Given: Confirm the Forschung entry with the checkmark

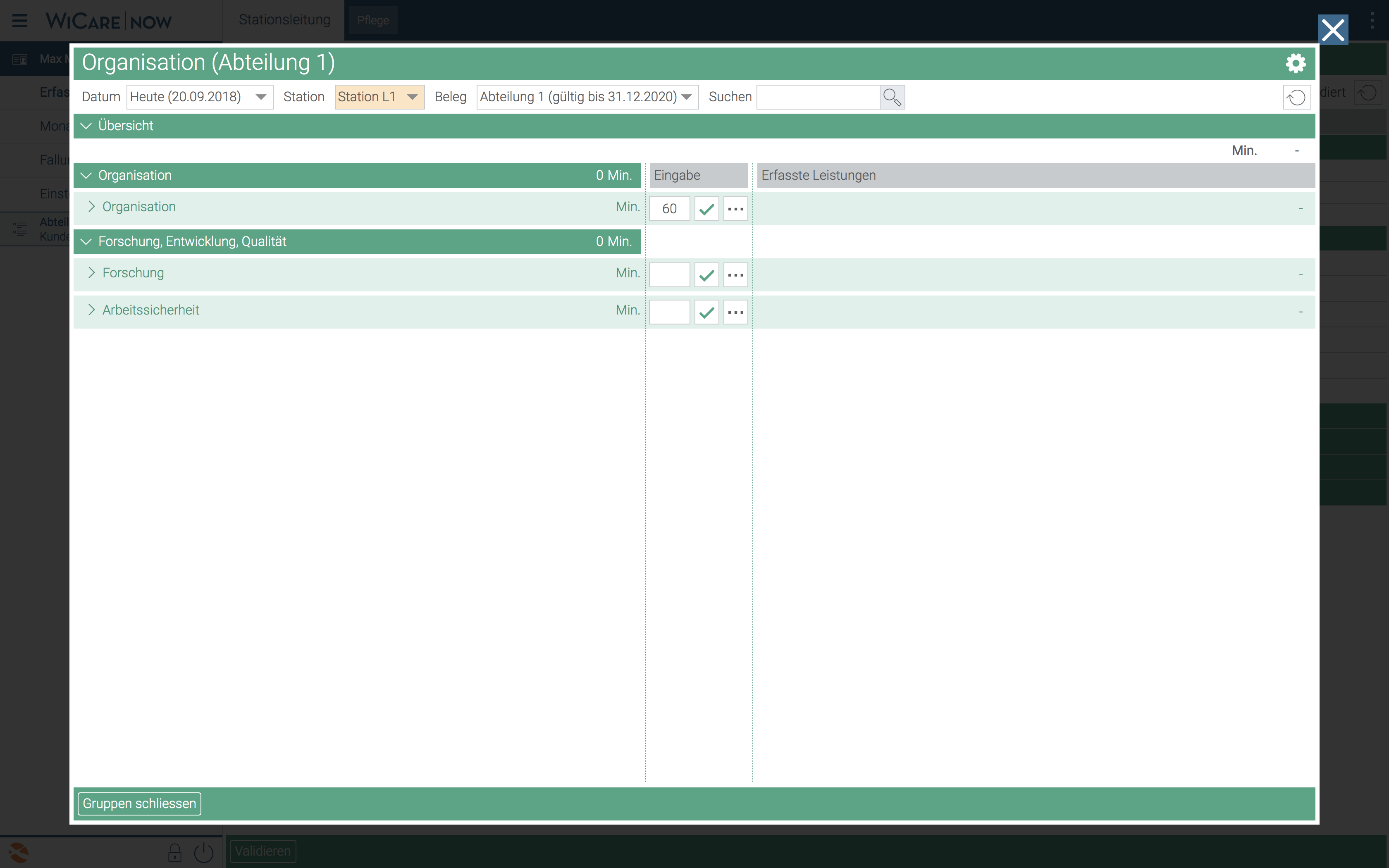Looking at the screenshot, I should coord(706,275).
